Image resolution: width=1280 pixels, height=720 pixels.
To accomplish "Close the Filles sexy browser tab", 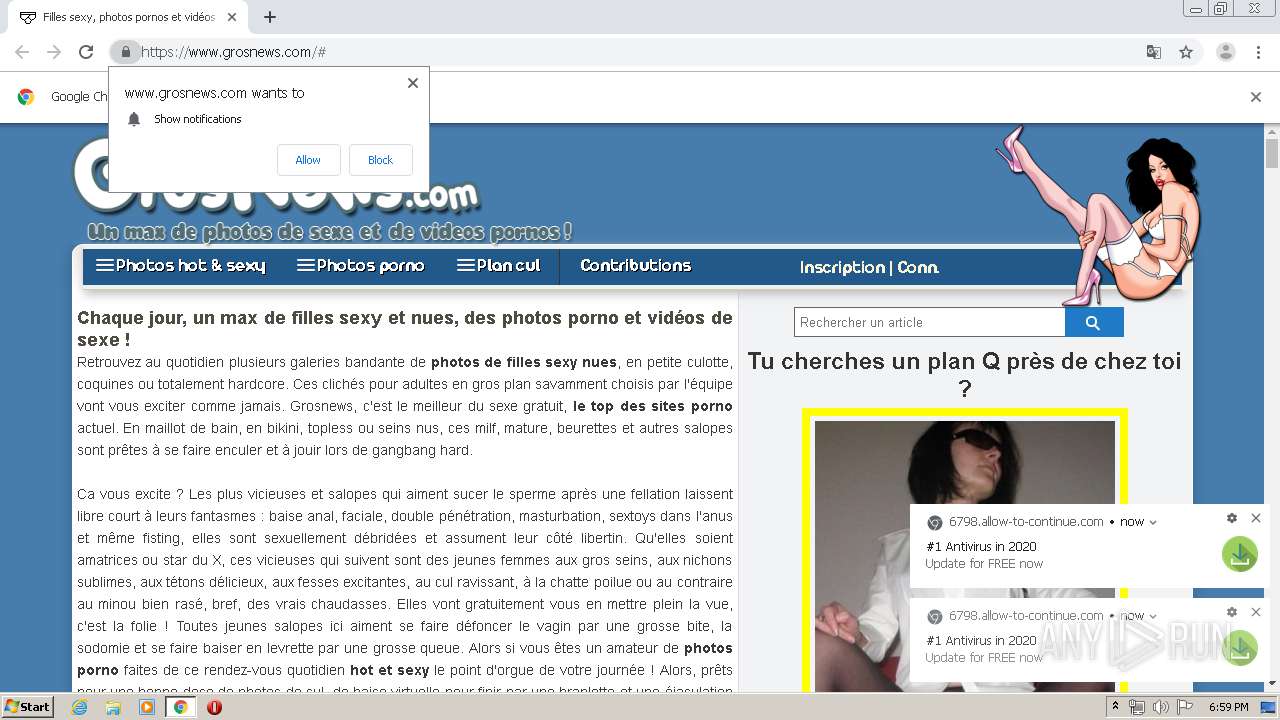I will click(232, 17).
